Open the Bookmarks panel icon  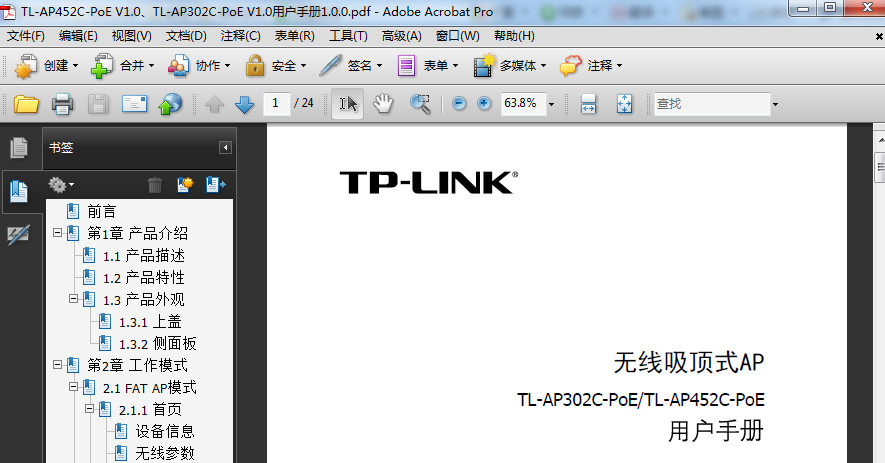click(19, 191)
